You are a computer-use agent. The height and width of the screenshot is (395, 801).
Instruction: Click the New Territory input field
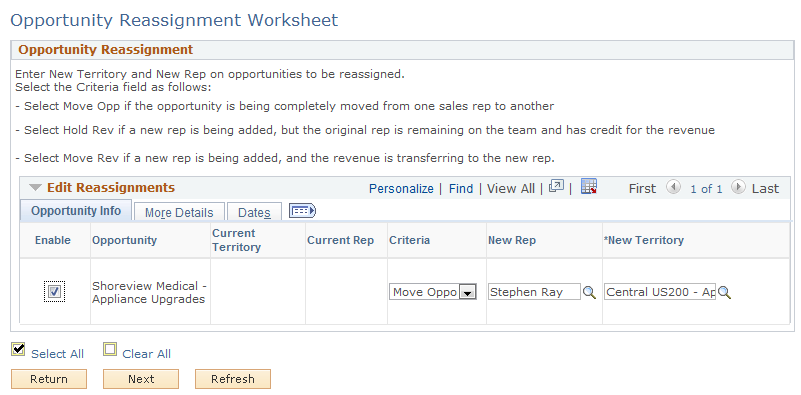coord(660,292)
